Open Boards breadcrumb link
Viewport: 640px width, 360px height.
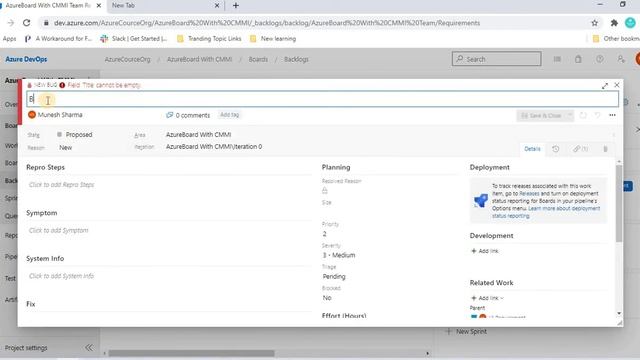point(258,59)
